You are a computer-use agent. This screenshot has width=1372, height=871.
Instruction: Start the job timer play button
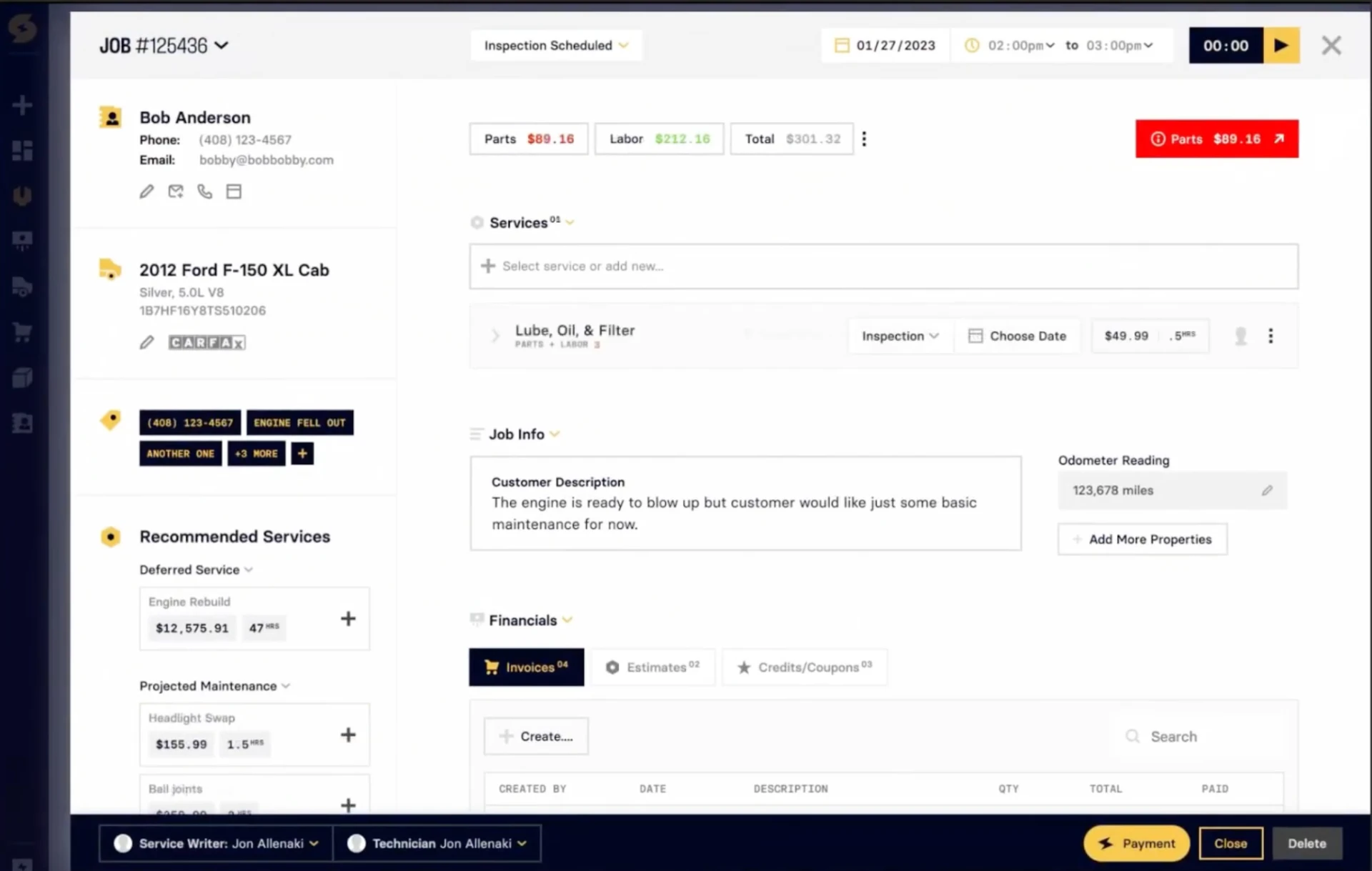(1281, 46)
